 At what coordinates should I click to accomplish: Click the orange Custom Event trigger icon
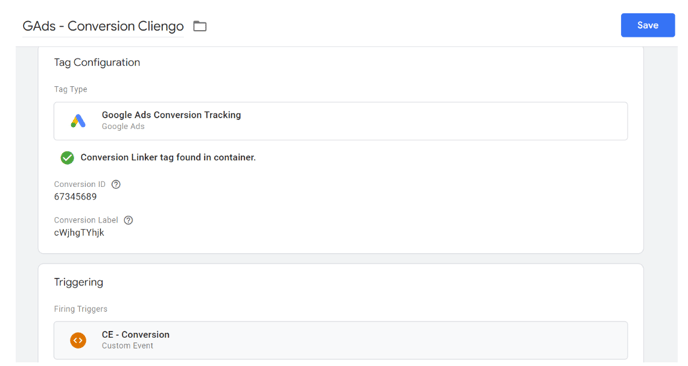click(78, 340)
